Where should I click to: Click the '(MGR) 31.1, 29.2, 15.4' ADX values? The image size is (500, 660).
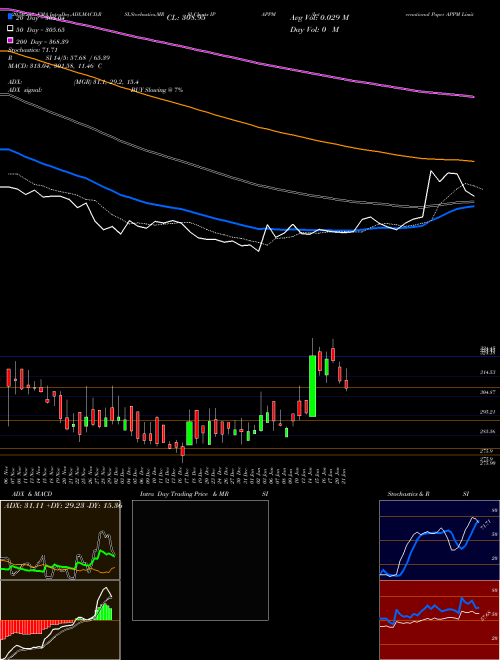click(x=106, y=82)
